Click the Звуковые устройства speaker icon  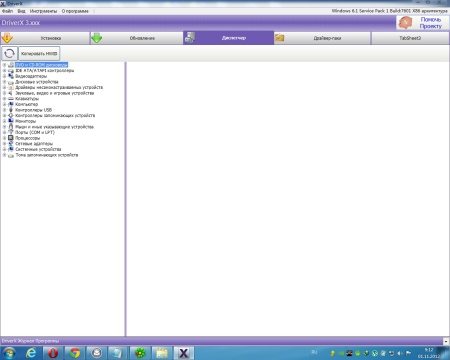click(x=11, y=93)
